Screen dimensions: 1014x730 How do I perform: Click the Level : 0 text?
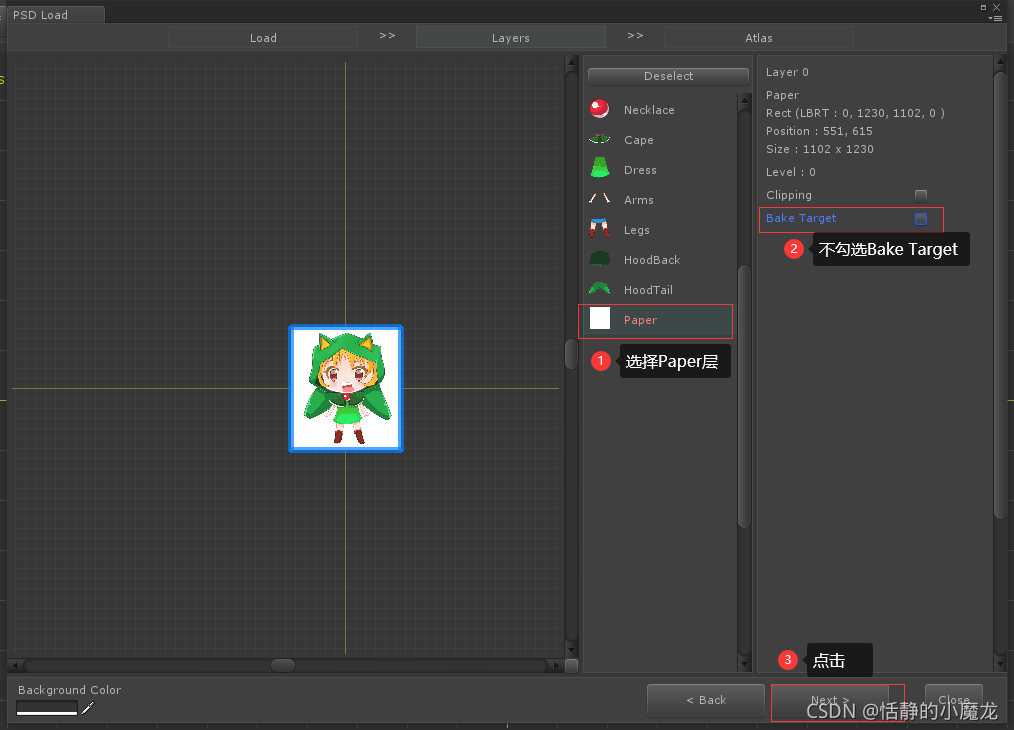(790, 172)
